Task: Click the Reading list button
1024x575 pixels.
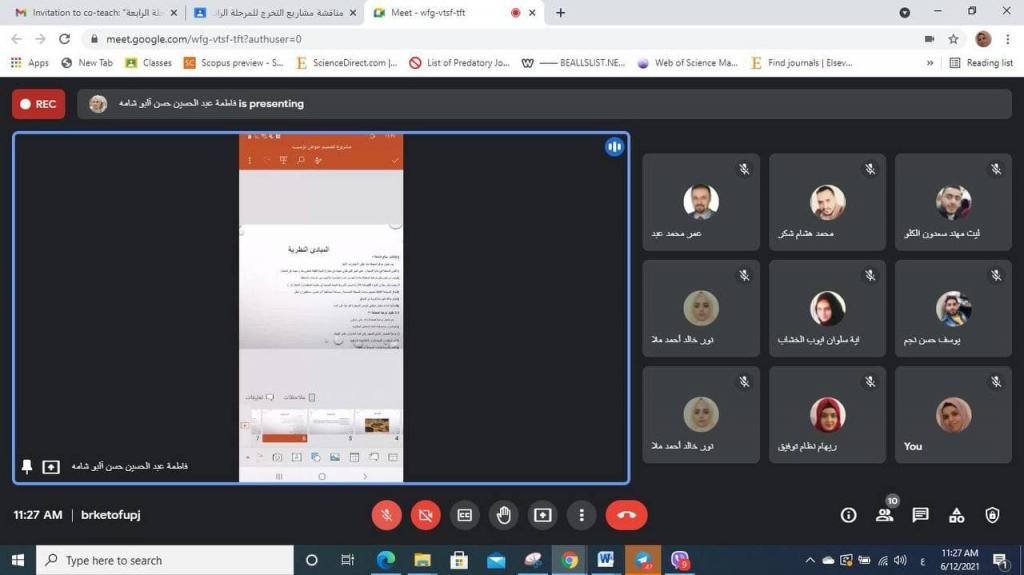Action: (981, 62)
